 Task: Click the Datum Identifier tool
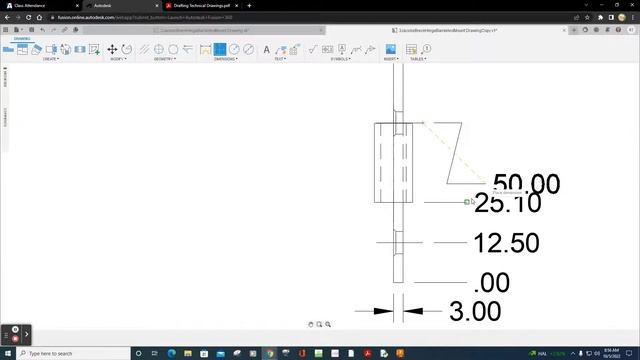pyautogui.click(x=342, y=49)
